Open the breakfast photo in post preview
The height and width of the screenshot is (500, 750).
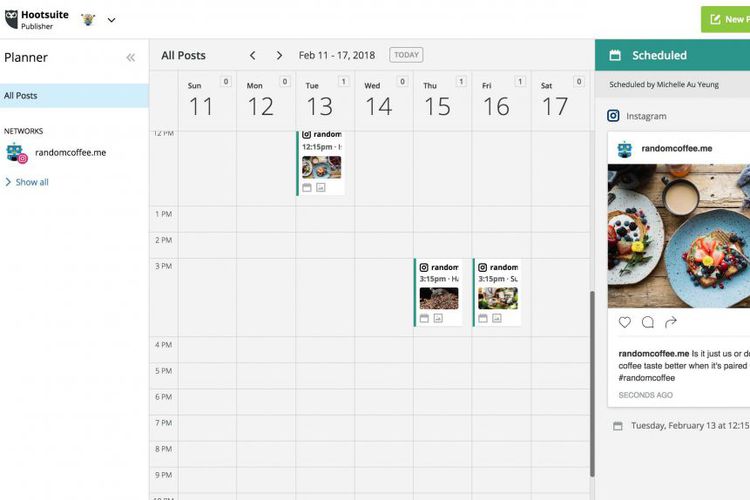tap(679, 236)
